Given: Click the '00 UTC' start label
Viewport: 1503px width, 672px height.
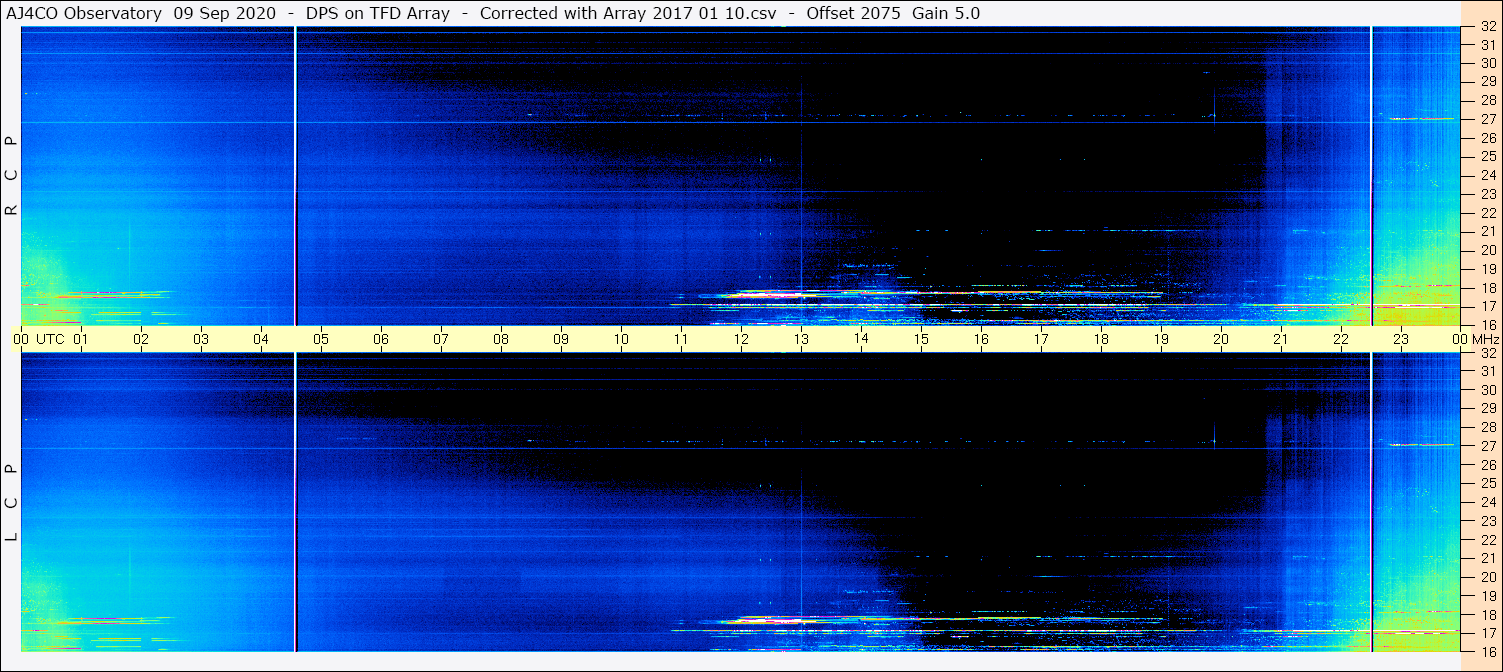Looking at the screenshot, I should 38,339.
